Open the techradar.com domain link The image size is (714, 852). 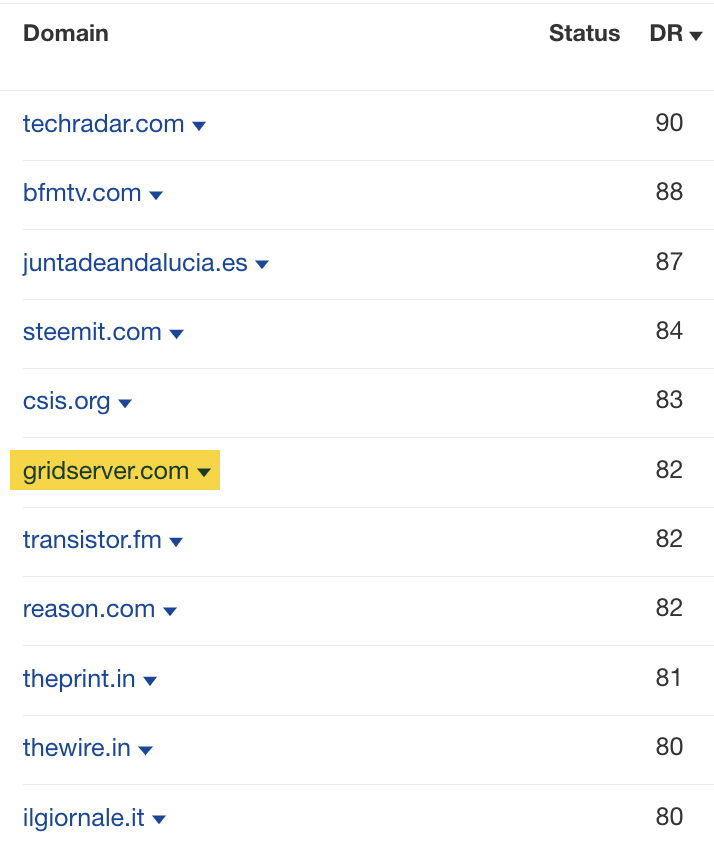click(x=100, y=123)
